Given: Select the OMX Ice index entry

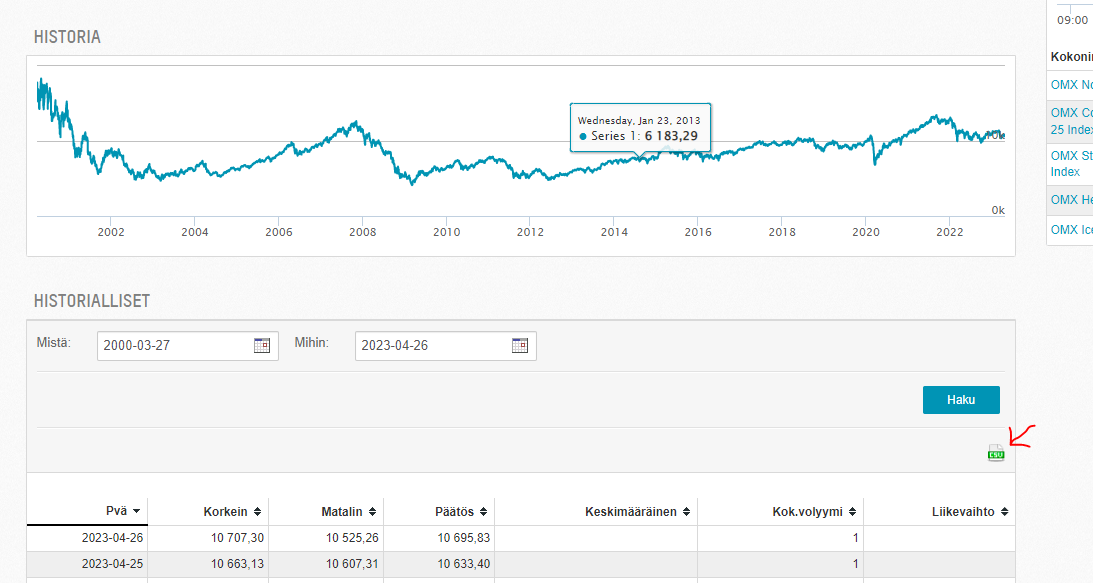Looking at the screenshot, I should pyautogui.click(x=1071, y=230).
